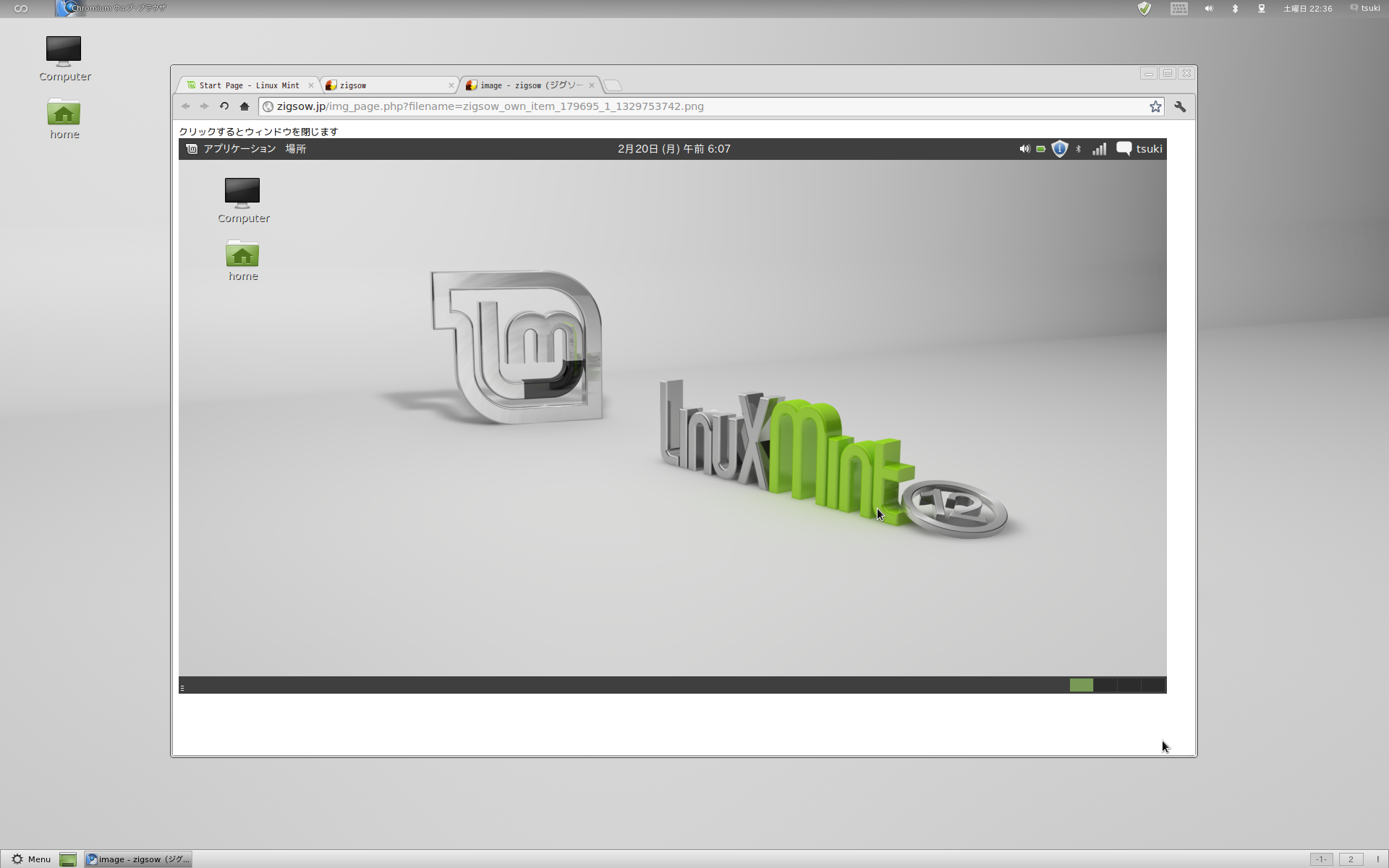
Task: Click the date and time display
Action: pyautogui.click(x=1307, y=9)
